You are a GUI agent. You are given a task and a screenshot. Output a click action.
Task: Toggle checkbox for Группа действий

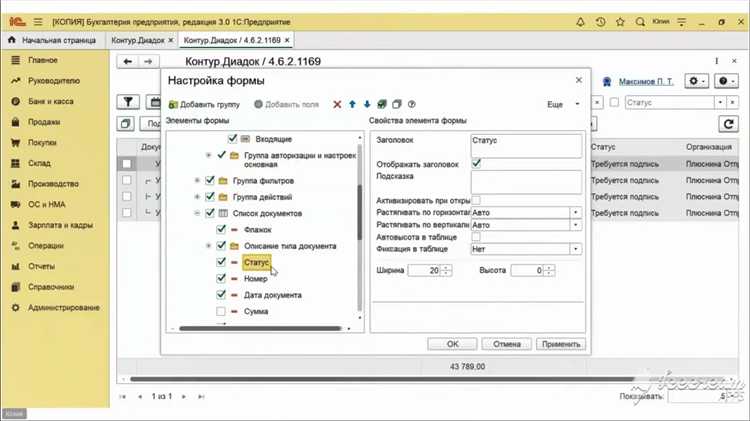210,197
